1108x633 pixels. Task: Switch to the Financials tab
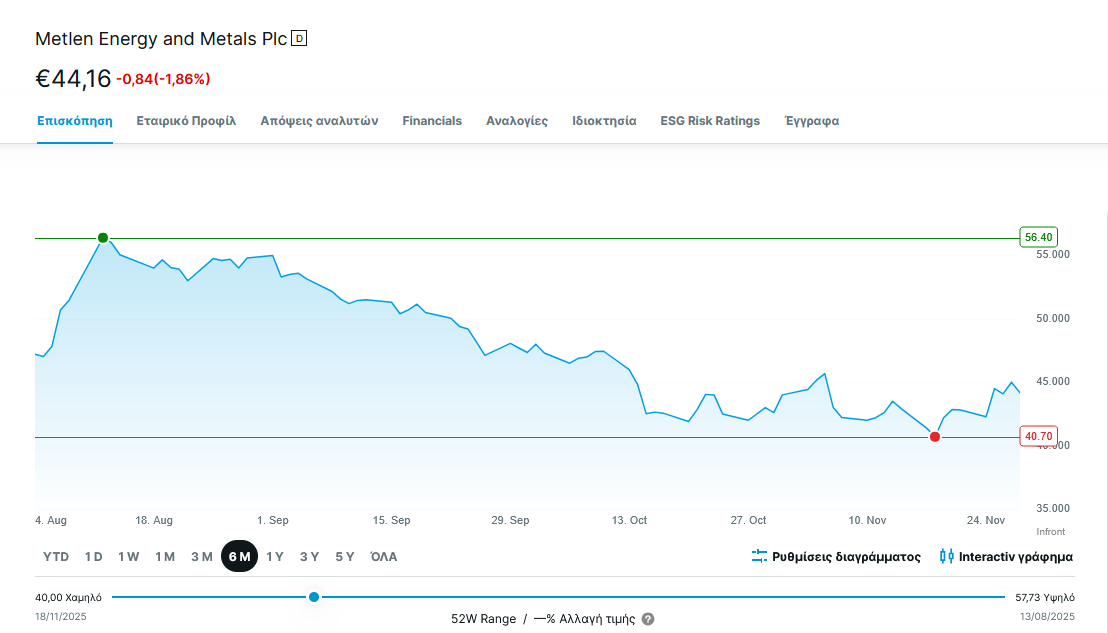(x=432, y=121)
